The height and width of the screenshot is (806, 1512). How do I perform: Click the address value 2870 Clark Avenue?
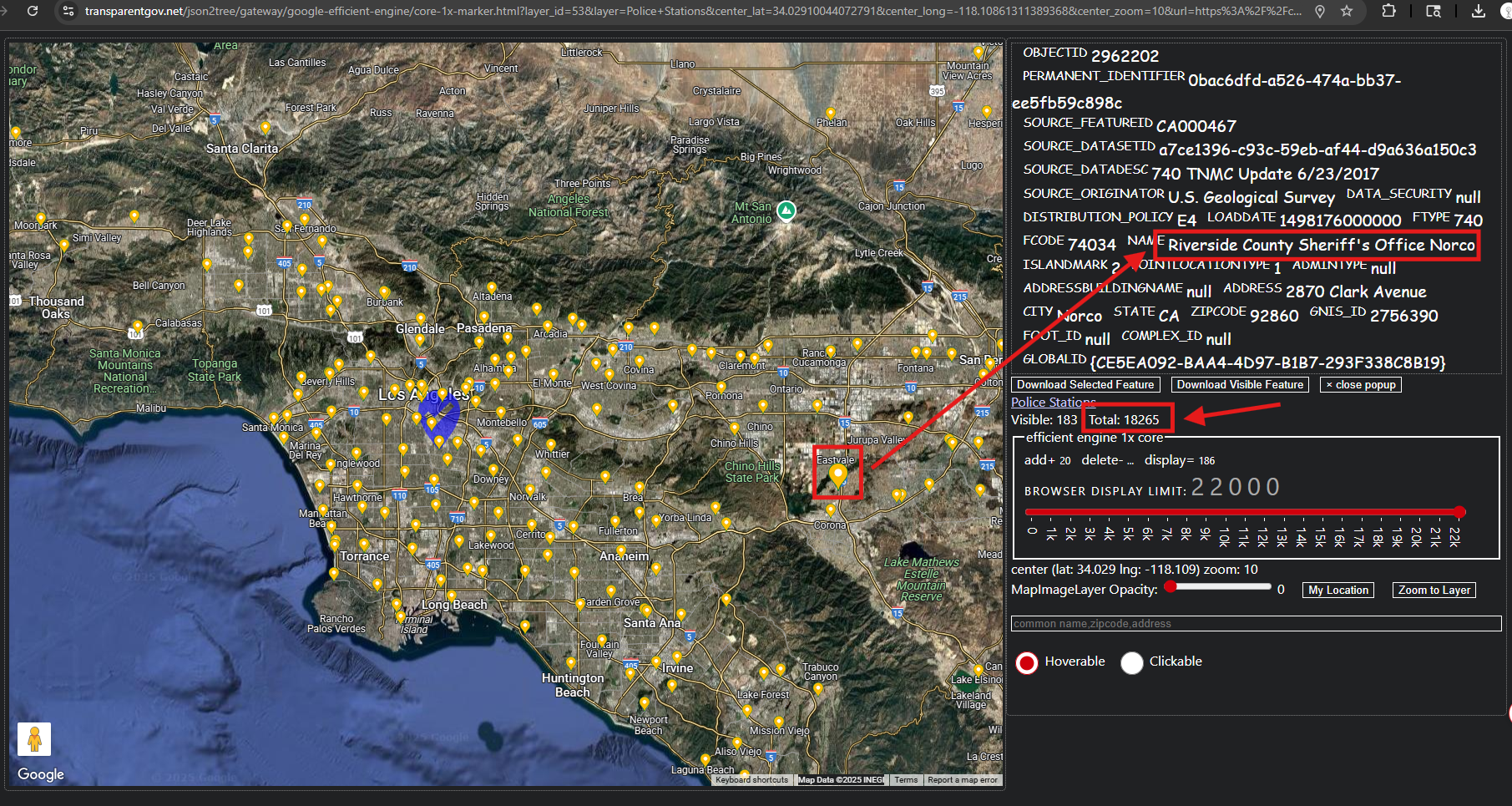point(1356,292)
